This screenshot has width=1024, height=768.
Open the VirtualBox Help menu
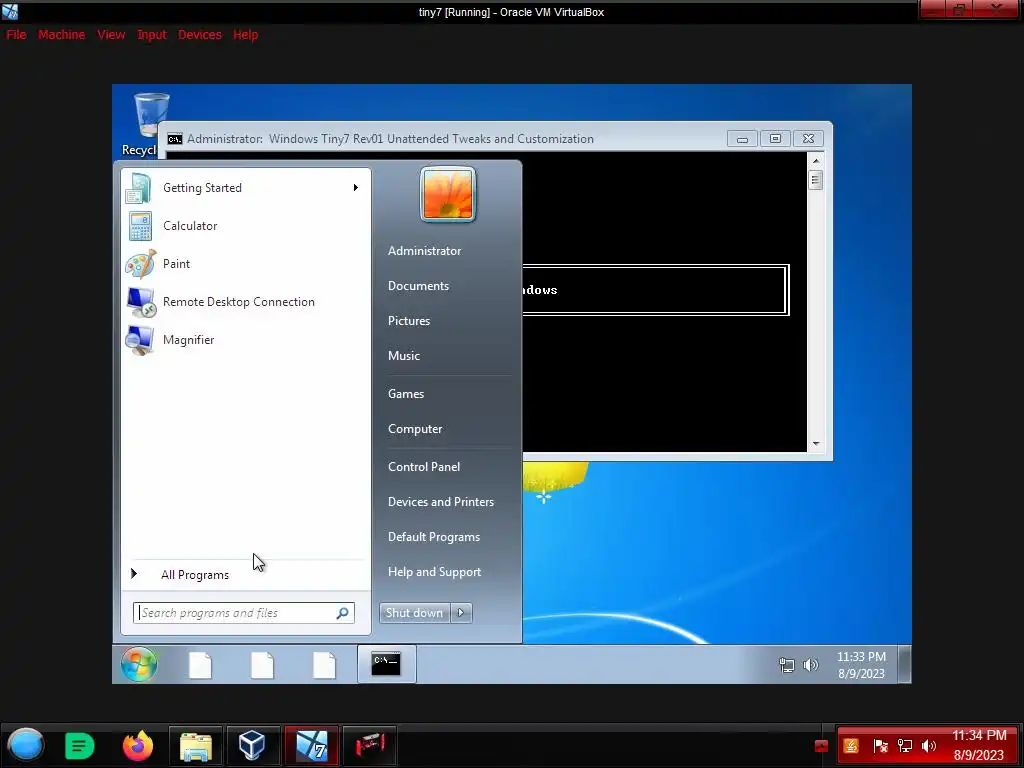coord(246,35)
